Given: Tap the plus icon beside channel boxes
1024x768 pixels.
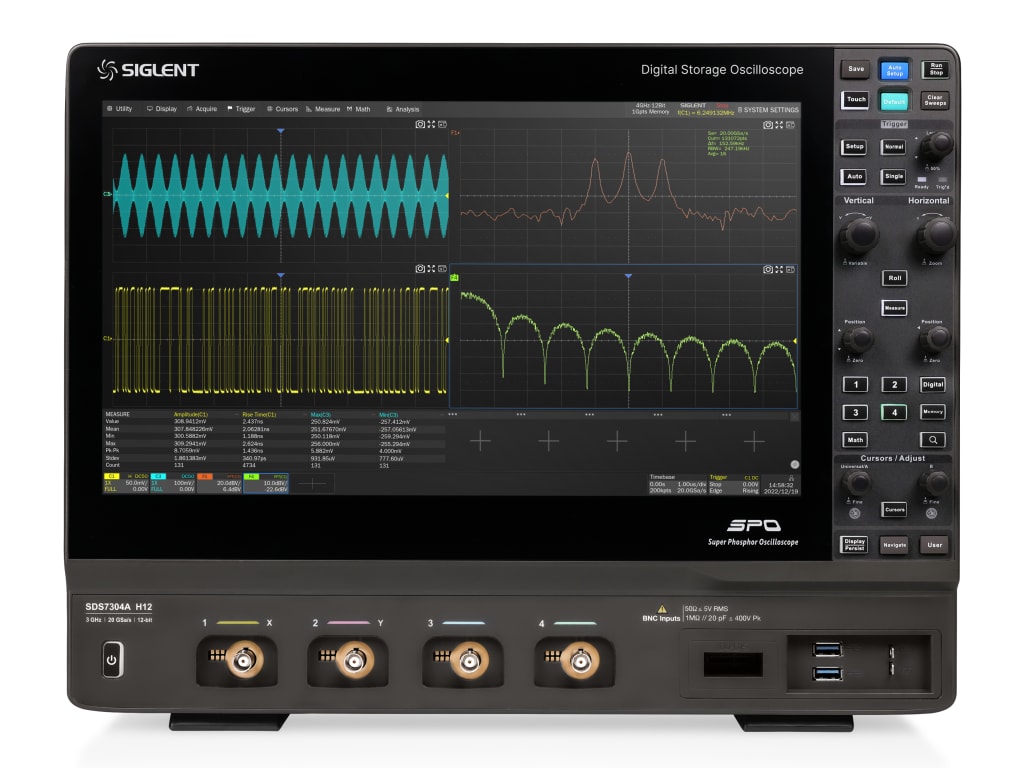Looking at the screenshot, I should pos(313,483).
